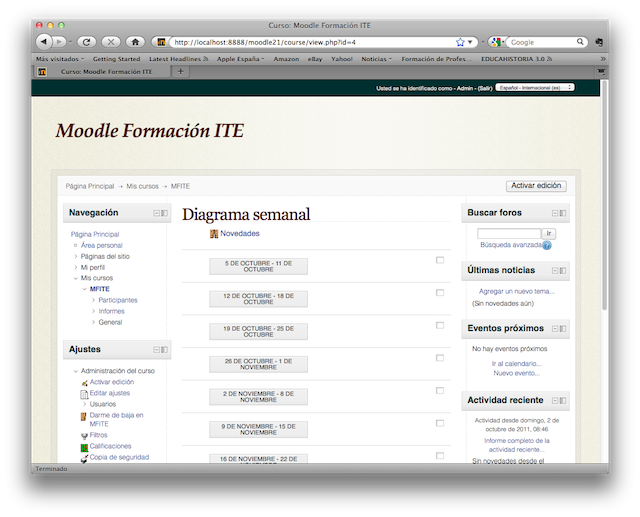Click the Novedades forum icon
The height and width of the screenshot is (517, 640).
pos(214,234)
